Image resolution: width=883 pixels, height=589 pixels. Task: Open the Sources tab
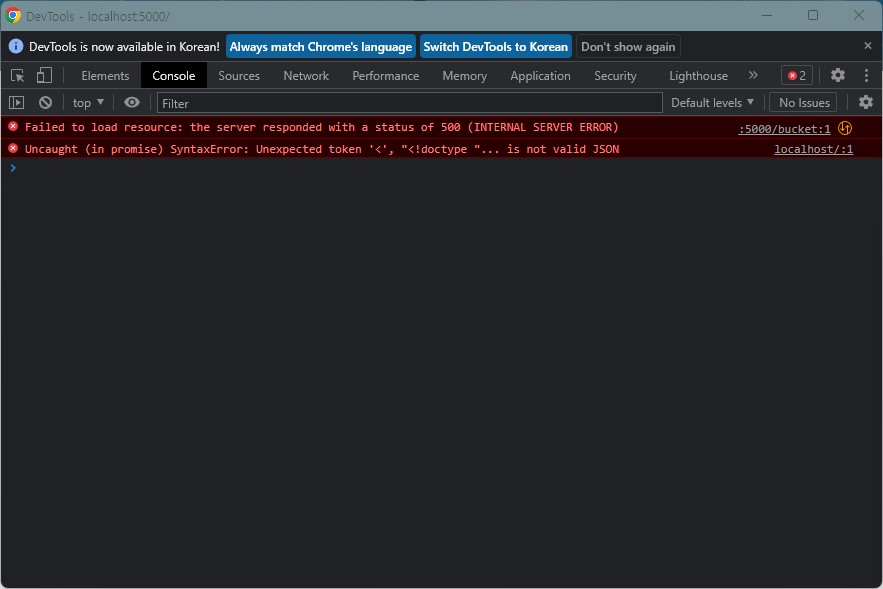click(x=239, y=75)
